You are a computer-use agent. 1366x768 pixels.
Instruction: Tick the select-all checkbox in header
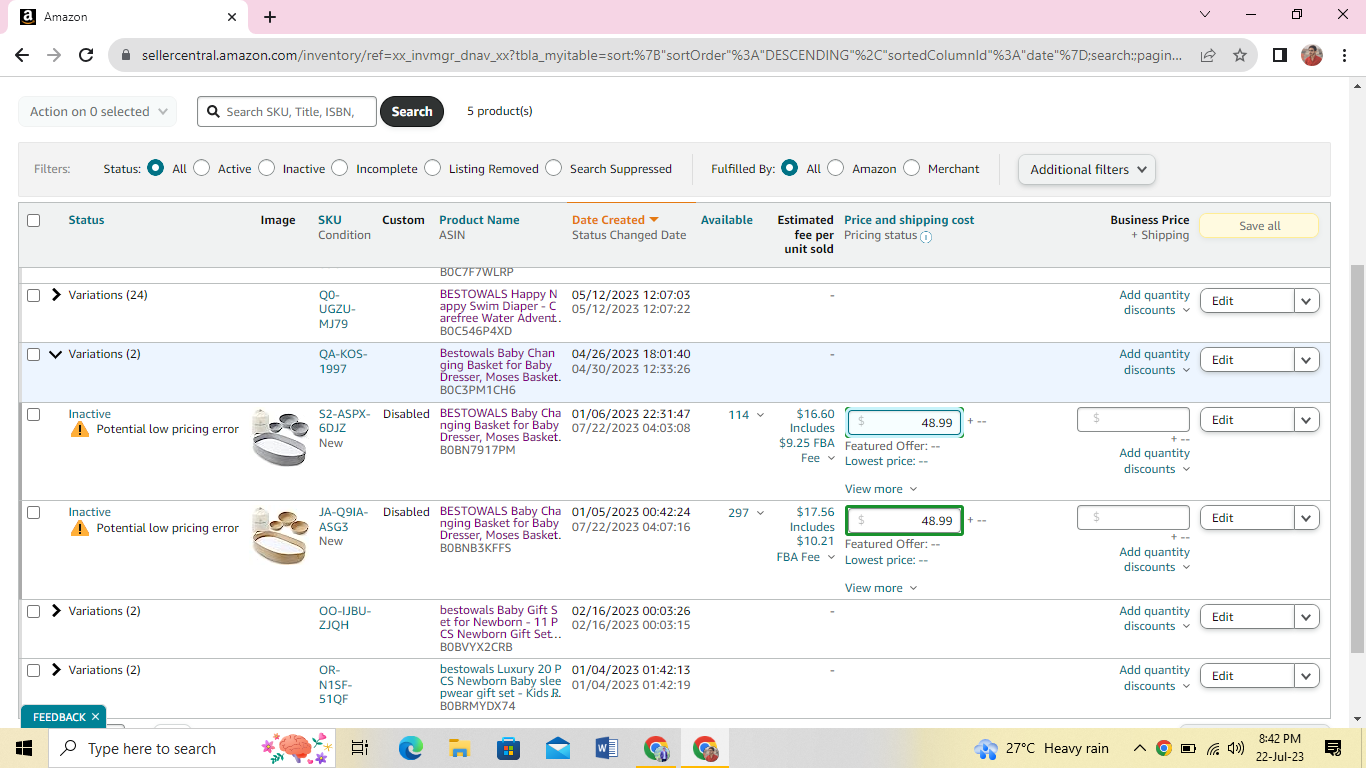[34, 220]
